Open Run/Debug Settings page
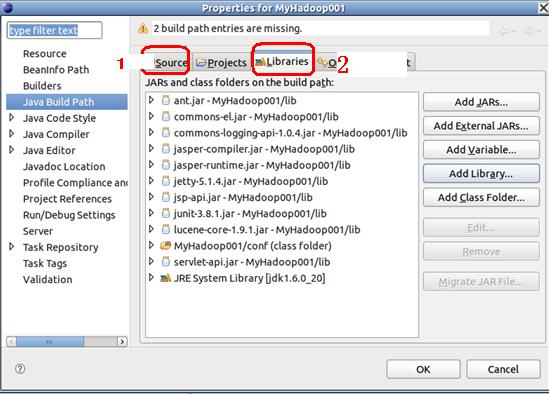The width and height of the screenshot is (549, 395). tap(69, 215)
